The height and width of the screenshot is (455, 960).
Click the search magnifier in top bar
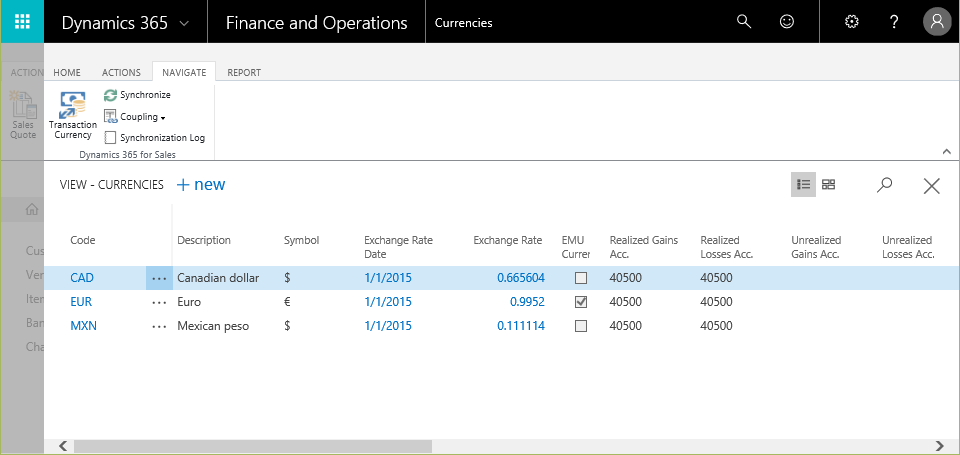pos(743,22)
